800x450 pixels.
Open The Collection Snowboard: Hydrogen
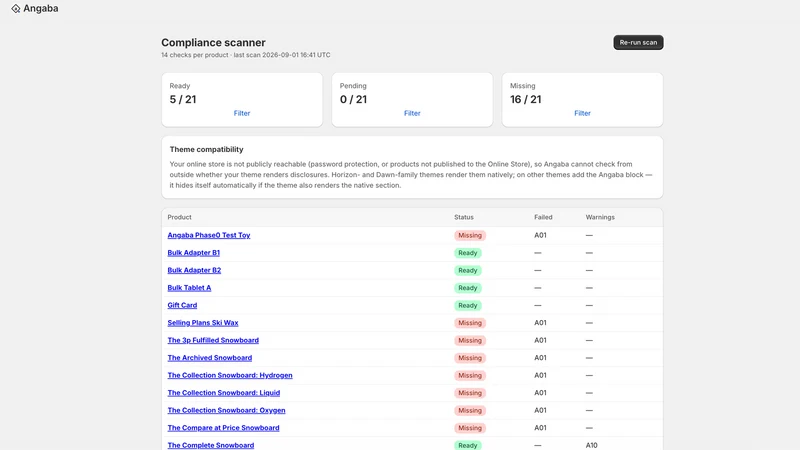pos(230,376)
